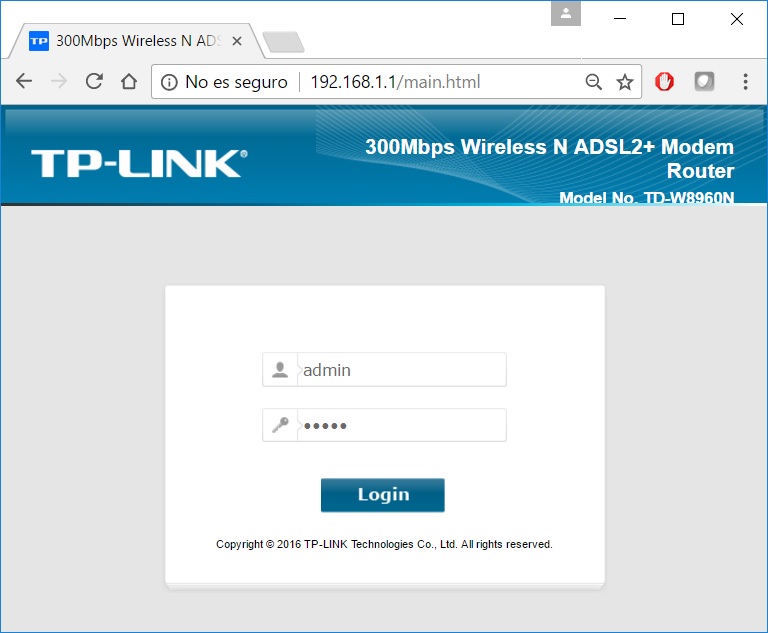
Task: Close the 300Mbps Wireless N tab
Action: tap(237, 41)
